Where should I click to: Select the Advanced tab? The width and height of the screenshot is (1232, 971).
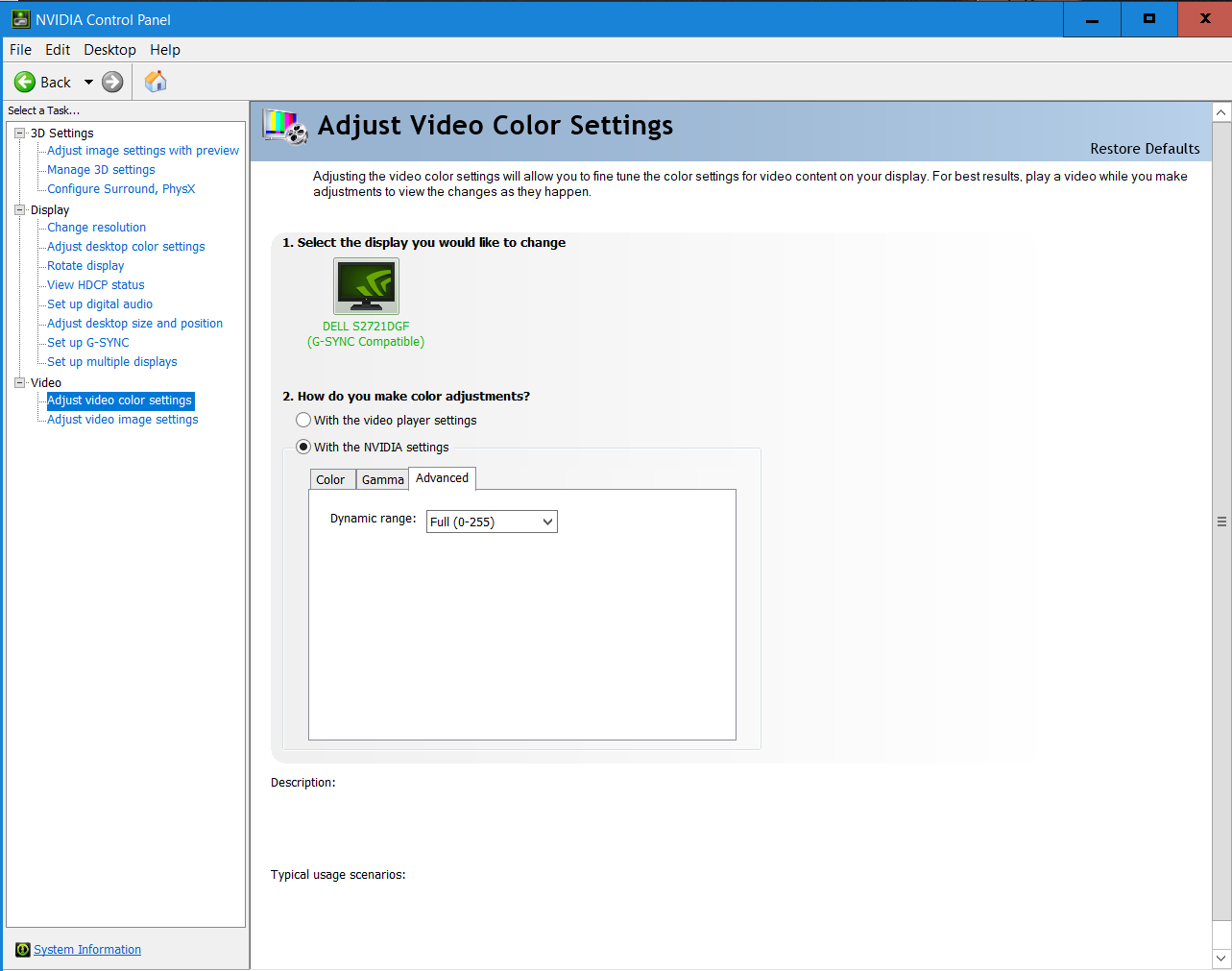[x=442, y=478]
